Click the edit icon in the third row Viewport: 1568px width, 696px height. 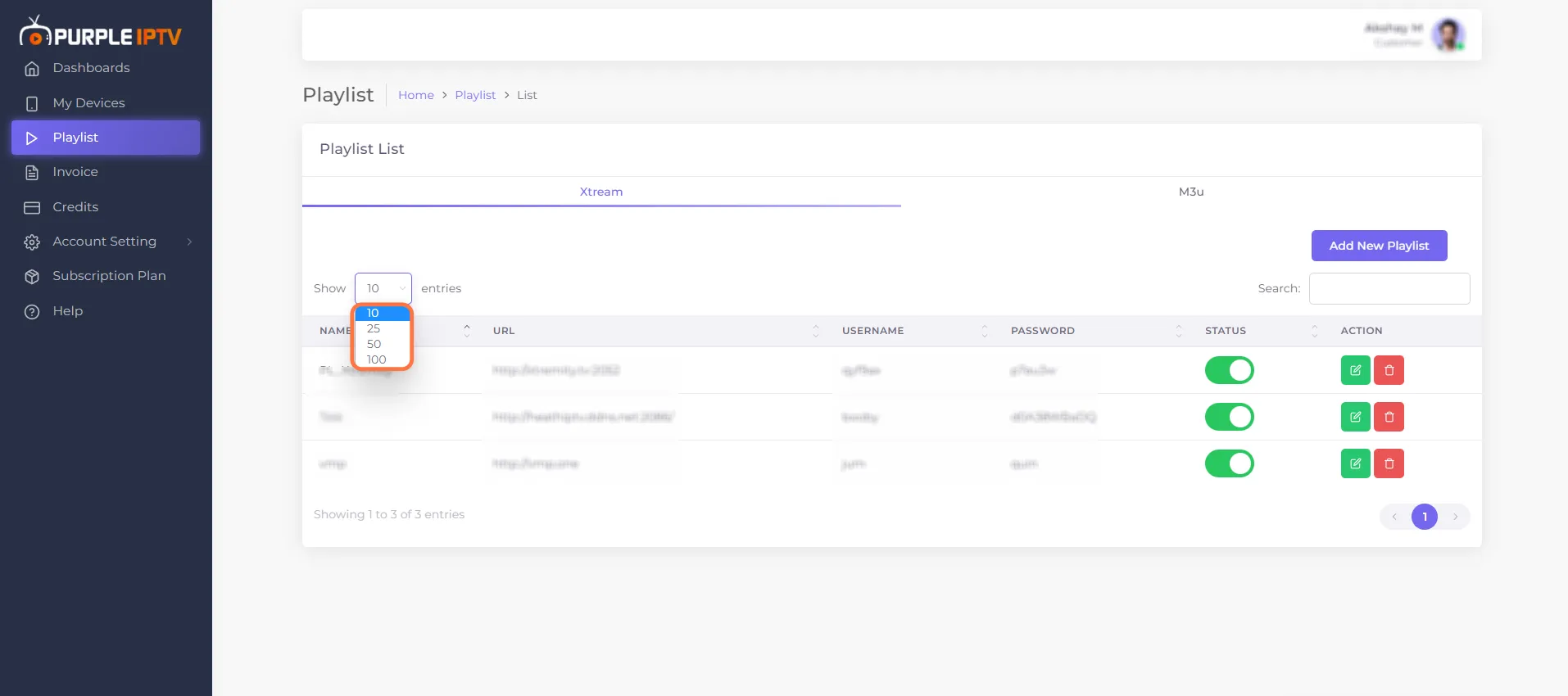(x=1355, y=463)
